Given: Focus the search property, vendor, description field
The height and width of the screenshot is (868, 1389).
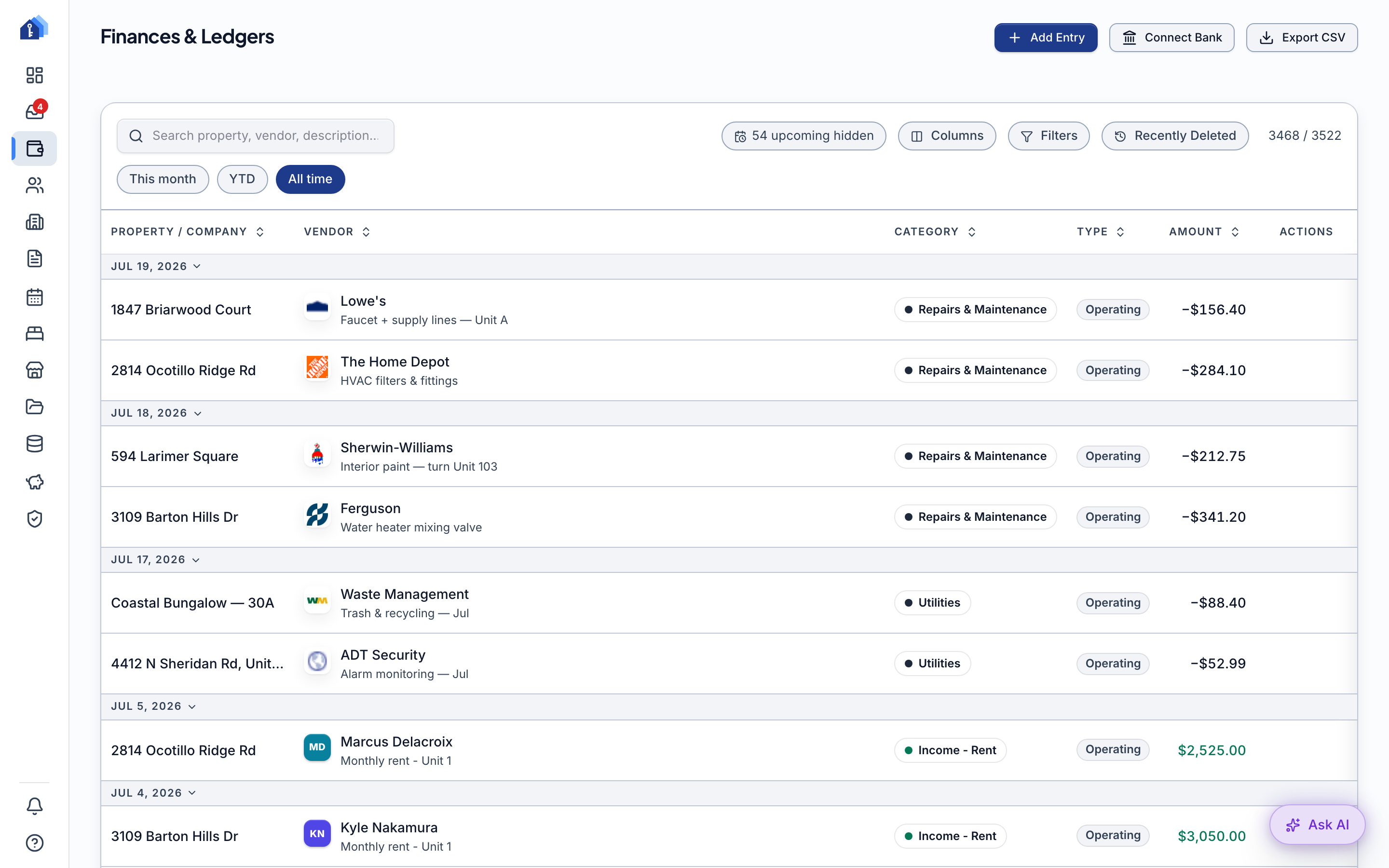Looking at the screenshot, I should (x=256, y=136).
